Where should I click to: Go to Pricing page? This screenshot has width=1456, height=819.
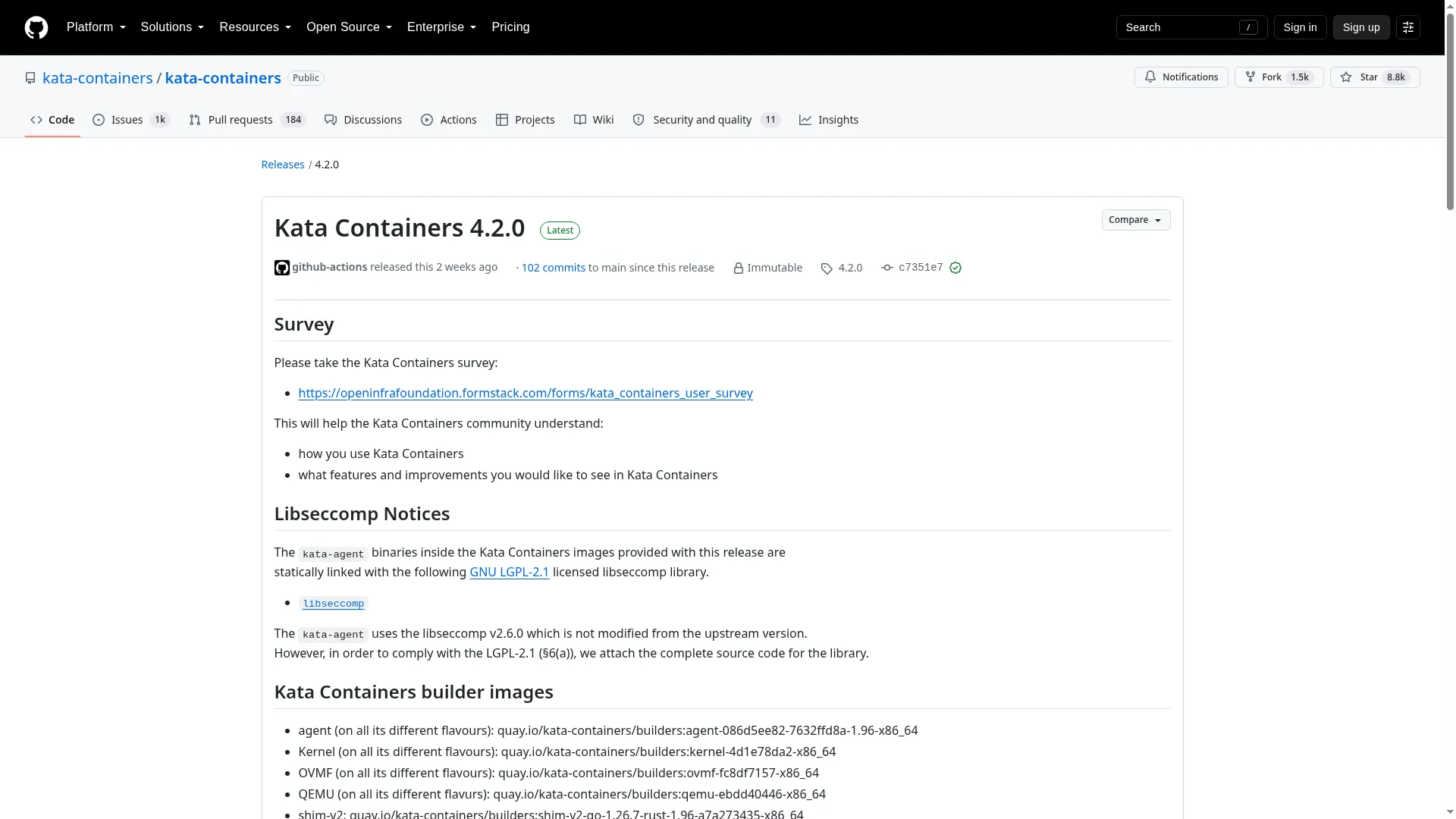pyautogui.click(x=510, y=27)
